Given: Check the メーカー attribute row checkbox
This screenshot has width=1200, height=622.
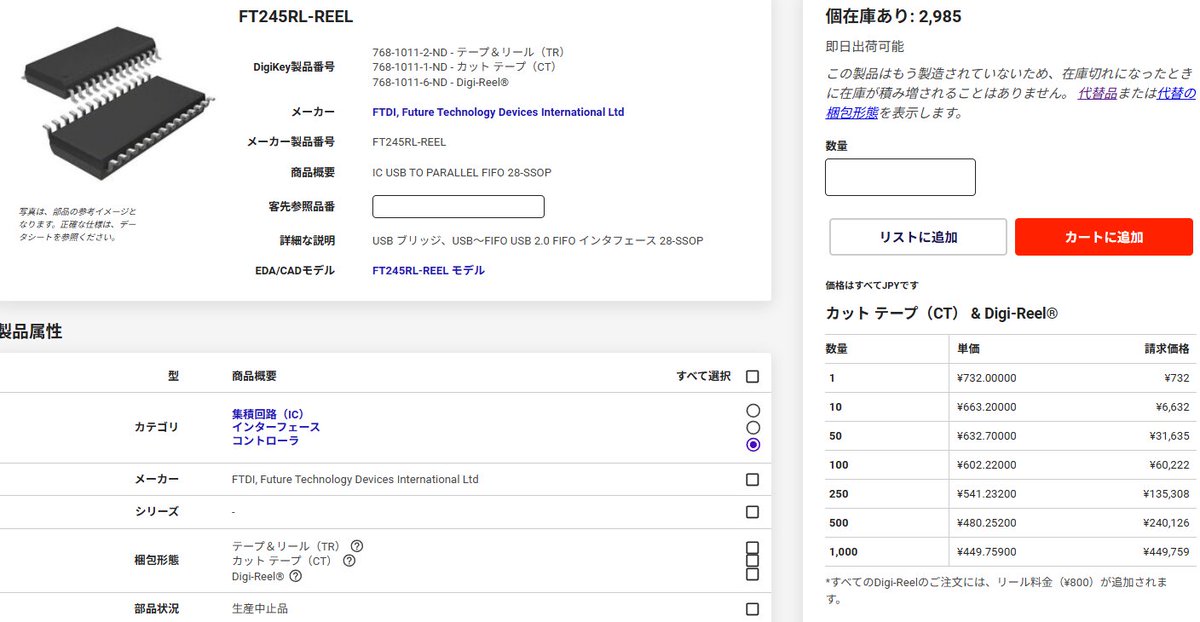Looking at the screenshot, I should click(x=752, y=480).
